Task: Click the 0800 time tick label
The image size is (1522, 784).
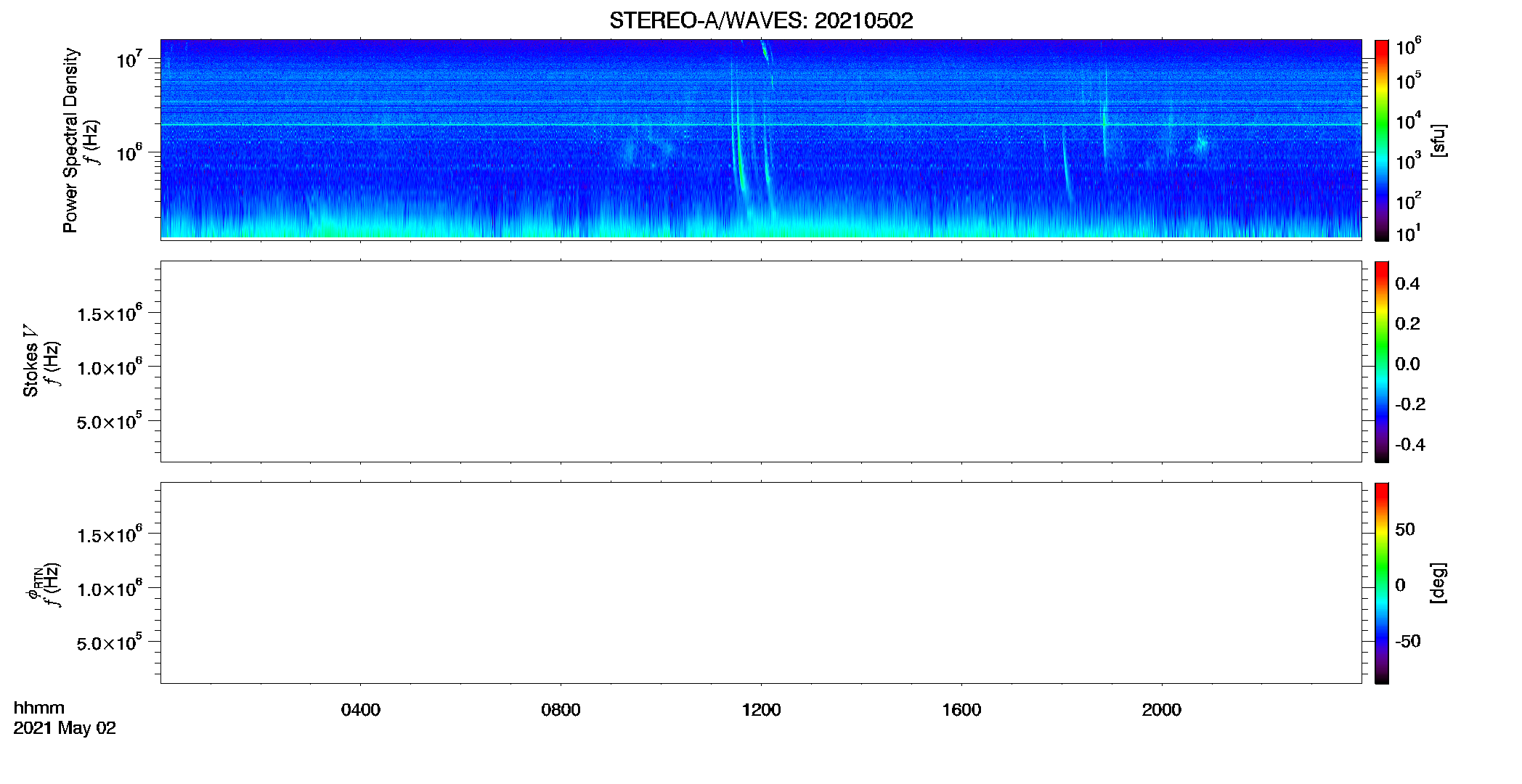Action: 561,710
